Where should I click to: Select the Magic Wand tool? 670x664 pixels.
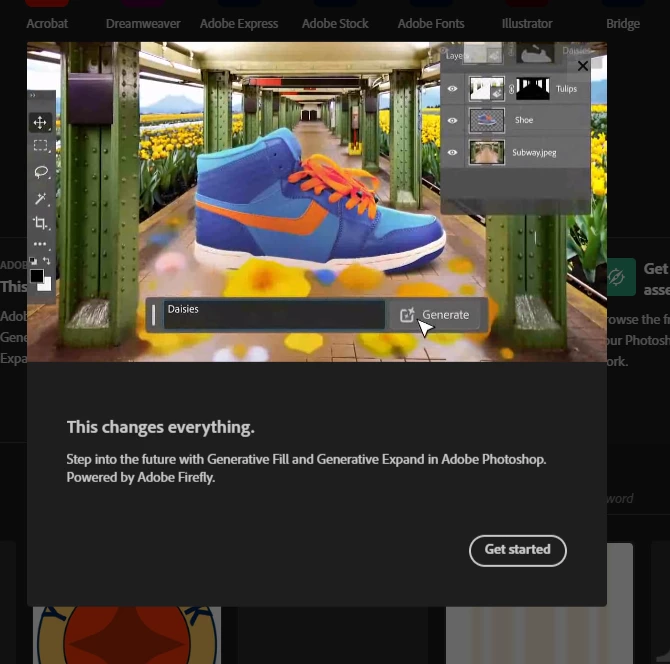[x=41, y=198]
